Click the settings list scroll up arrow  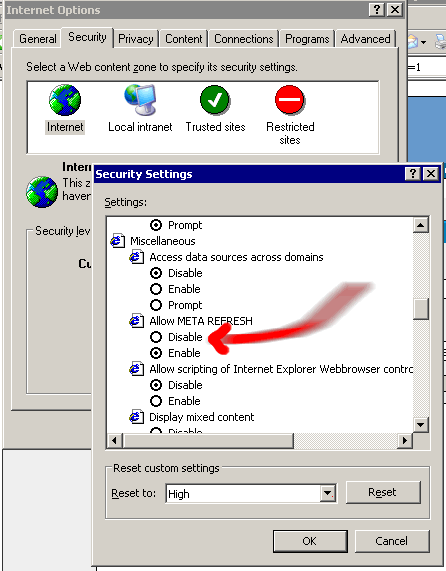coord(421,225)
